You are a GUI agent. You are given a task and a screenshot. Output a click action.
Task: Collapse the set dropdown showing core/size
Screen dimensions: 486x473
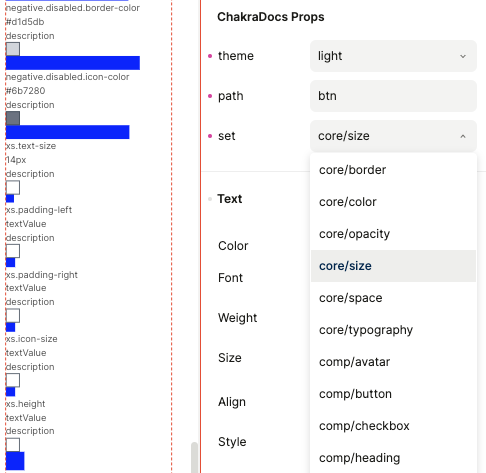pos(393,136)
